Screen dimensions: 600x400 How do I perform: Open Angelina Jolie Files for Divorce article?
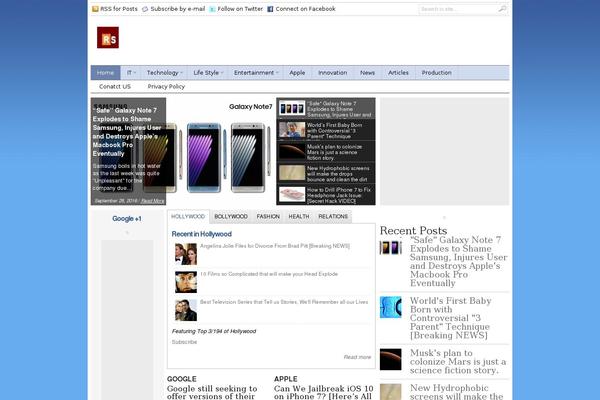pyautogui.click(x=275, y=246)
